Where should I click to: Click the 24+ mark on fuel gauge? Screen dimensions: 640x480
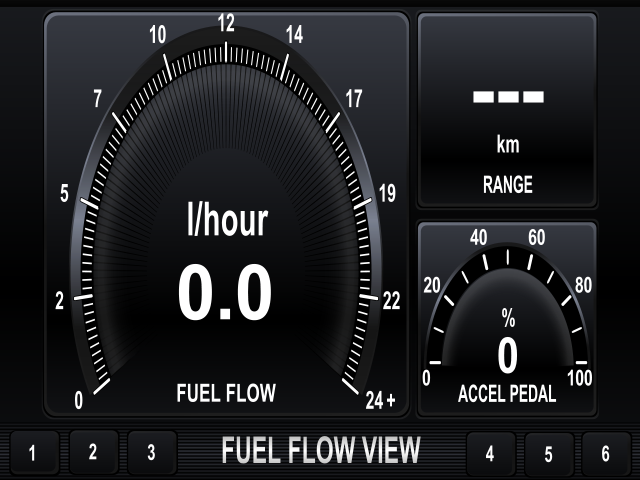(x=380, y=400)
